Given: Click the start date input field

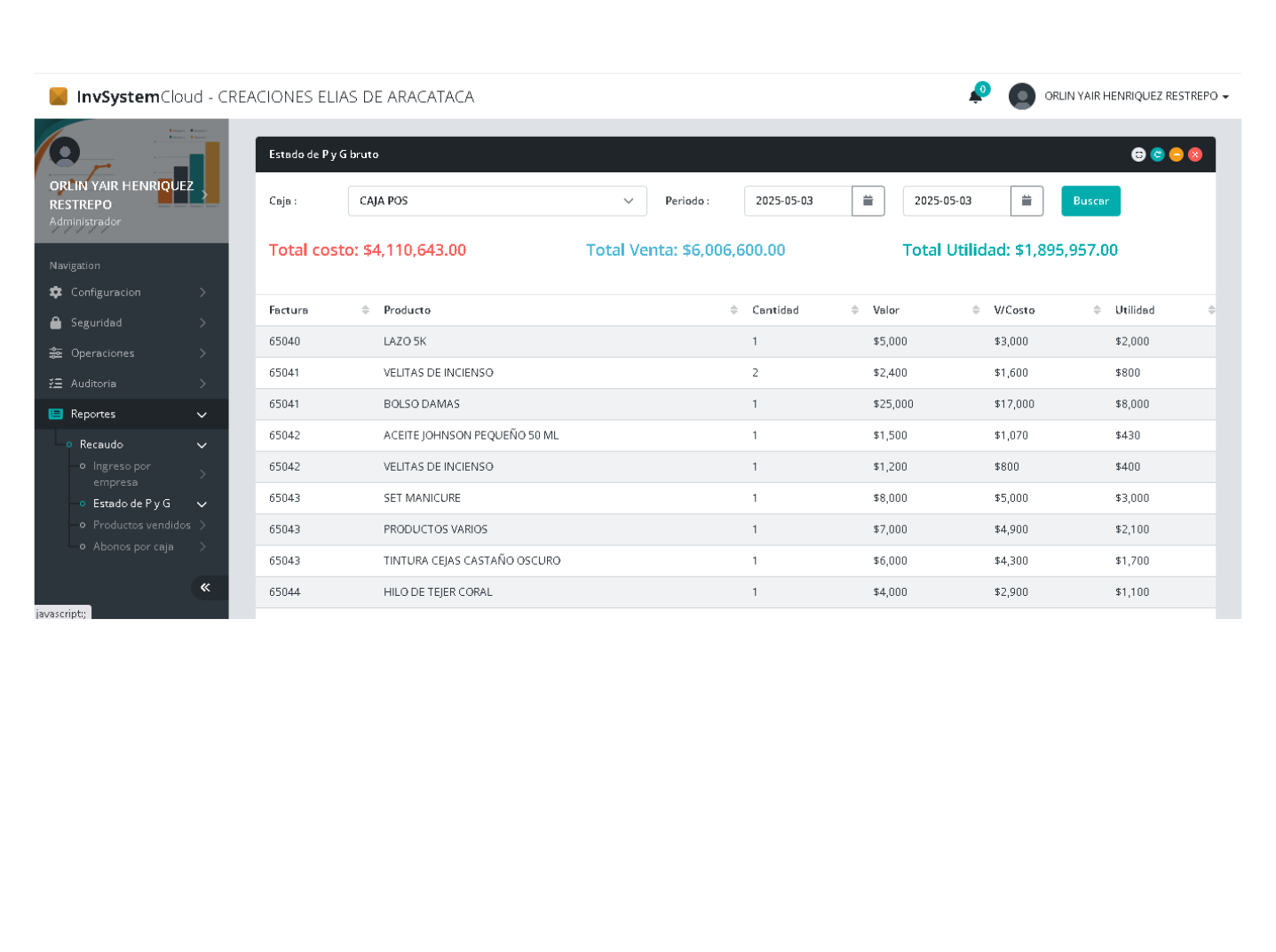Looking at the screenshot, I should 797,201.
